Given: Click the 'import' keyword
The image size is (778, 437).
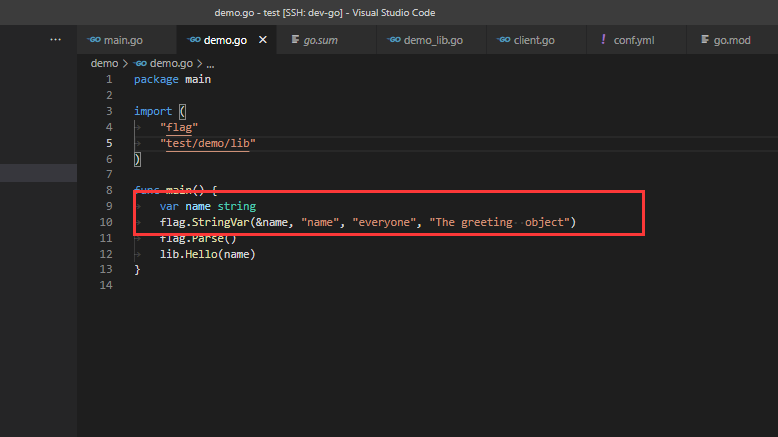Looking at the screenshot, I should click(x=153, y=111).
